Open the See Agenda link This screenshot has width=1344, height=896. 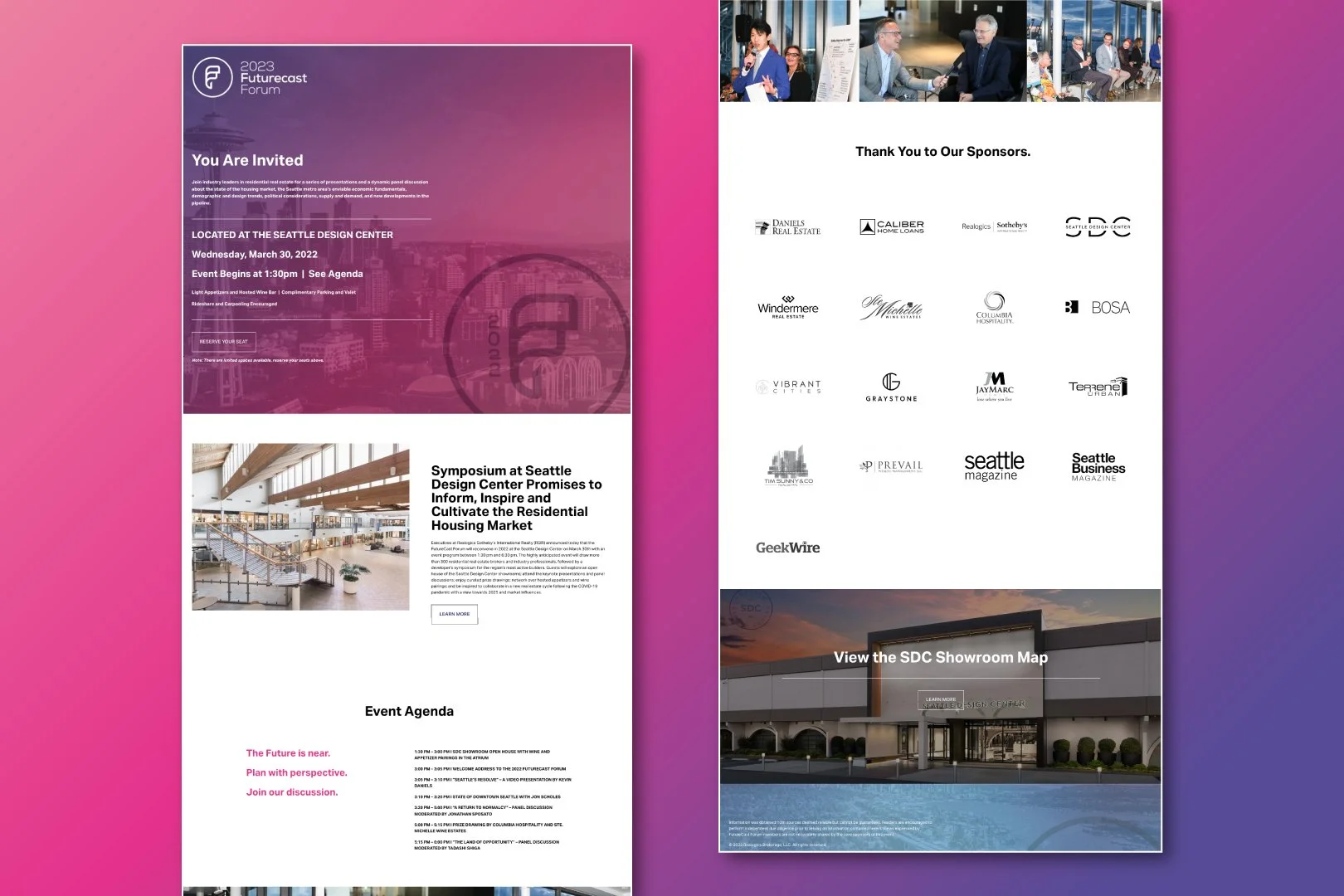(335, 274)
